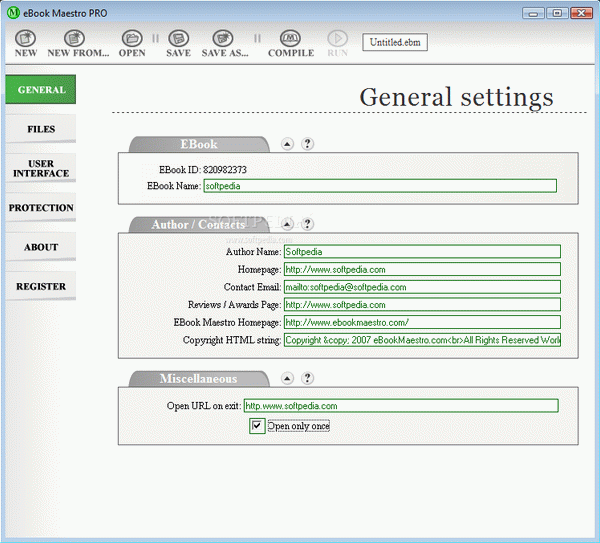This screenshot has width=600, height=543.
Task: Open help for the Miscellaneous section
Action: coord(307,378)
